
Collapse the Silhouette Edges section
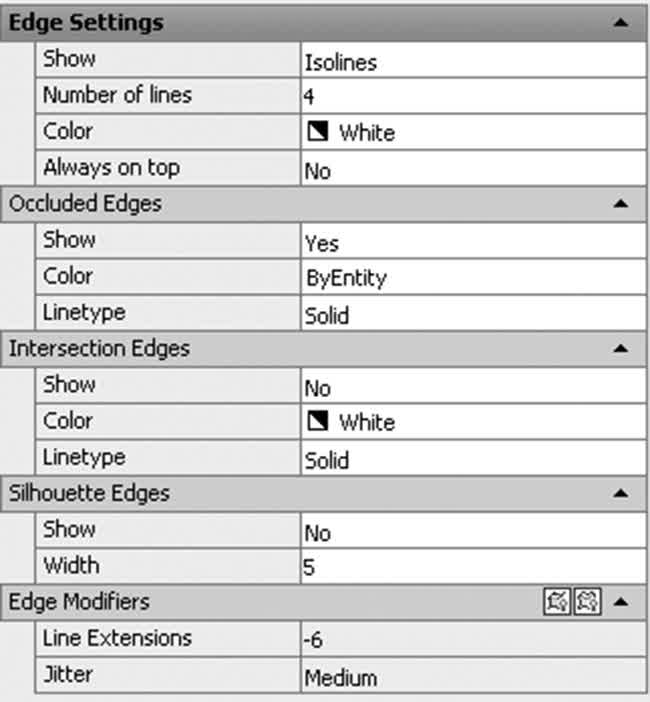click(620, 493)
